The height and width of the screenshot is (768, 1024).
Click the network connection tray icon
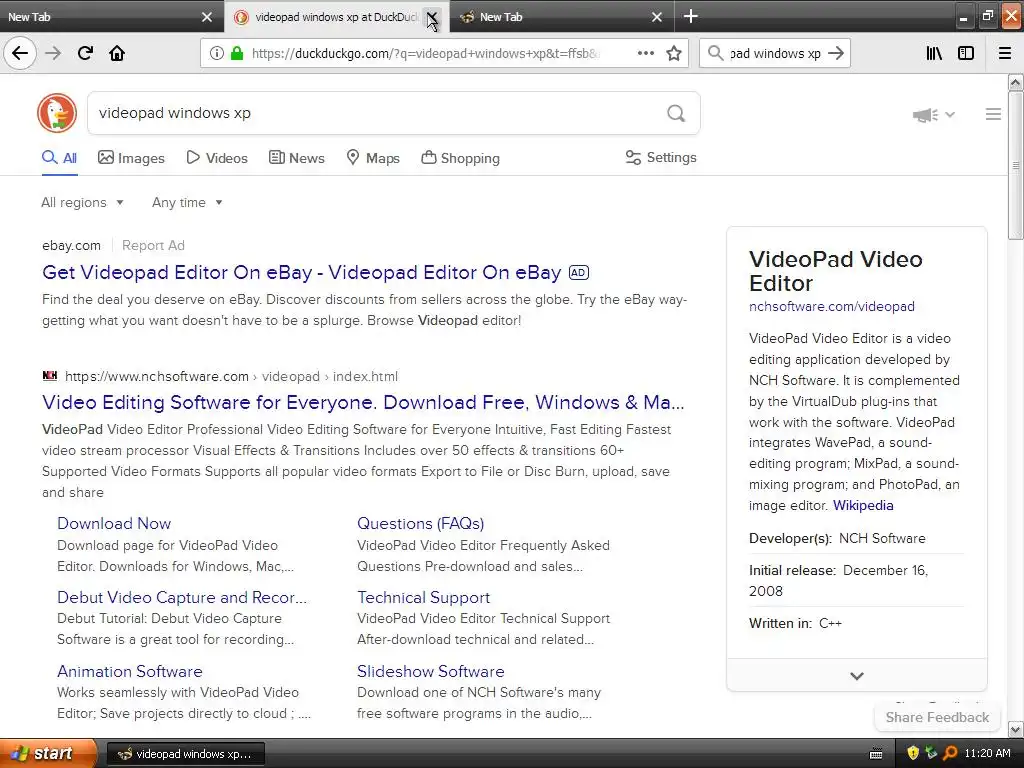pyautogui.click(x=931, y=753)
